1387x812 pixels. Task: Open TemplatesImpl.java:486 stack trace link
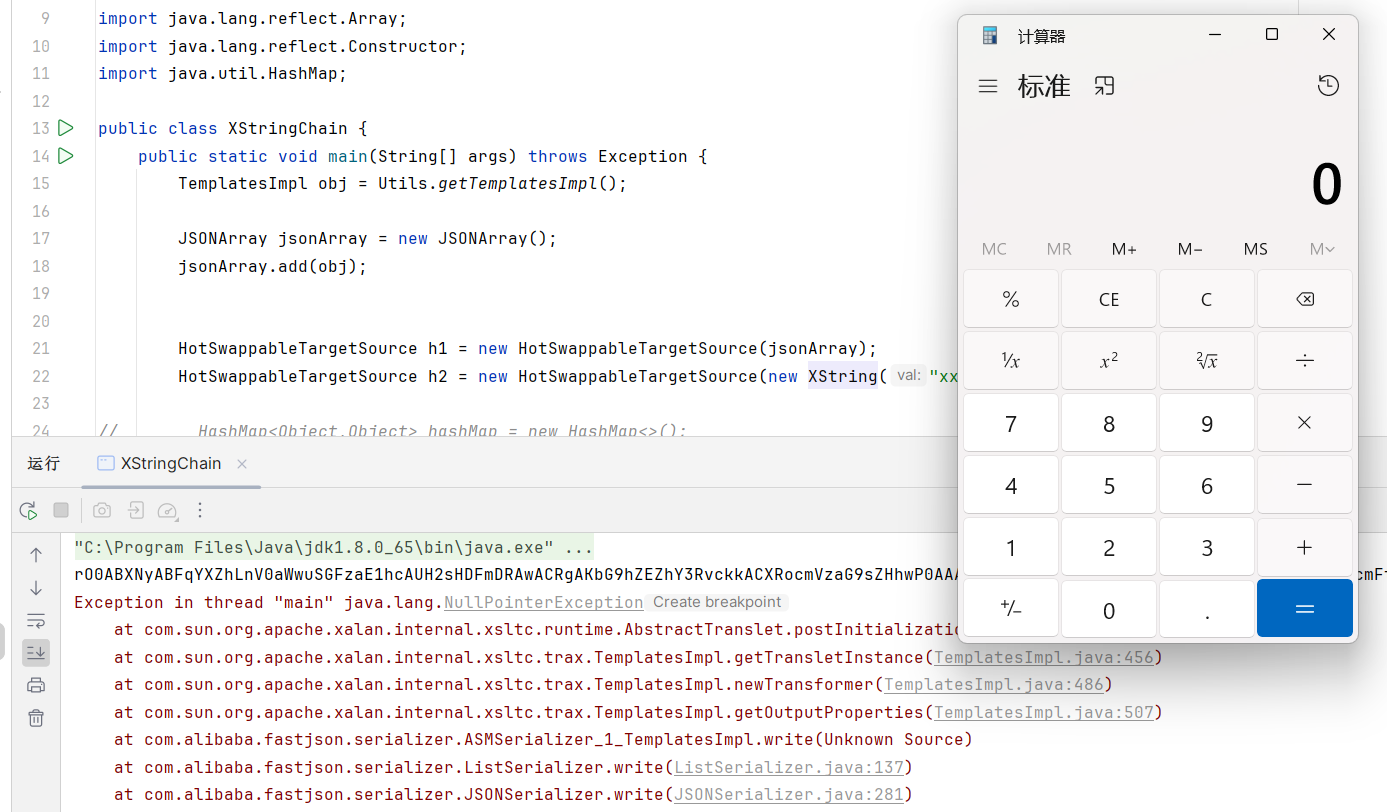pyautogui.click(x=994, y=685)
